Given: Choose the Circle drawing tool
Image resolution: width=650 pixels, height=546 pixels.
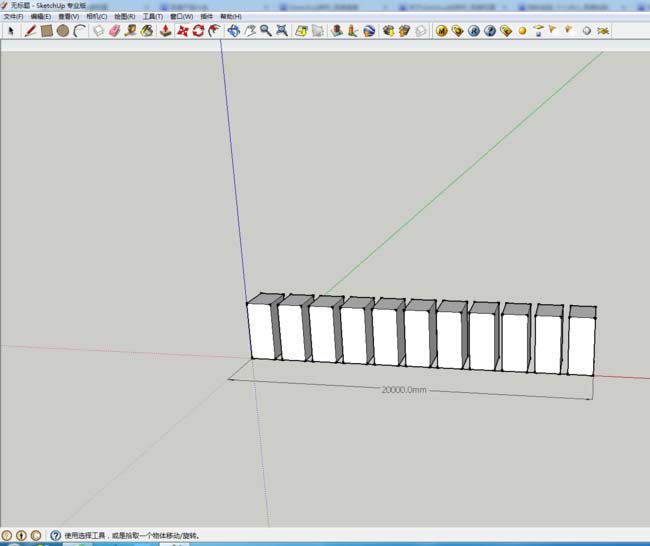Looking at the screenshot, I should pyautogui.click(x=63, y=31).
